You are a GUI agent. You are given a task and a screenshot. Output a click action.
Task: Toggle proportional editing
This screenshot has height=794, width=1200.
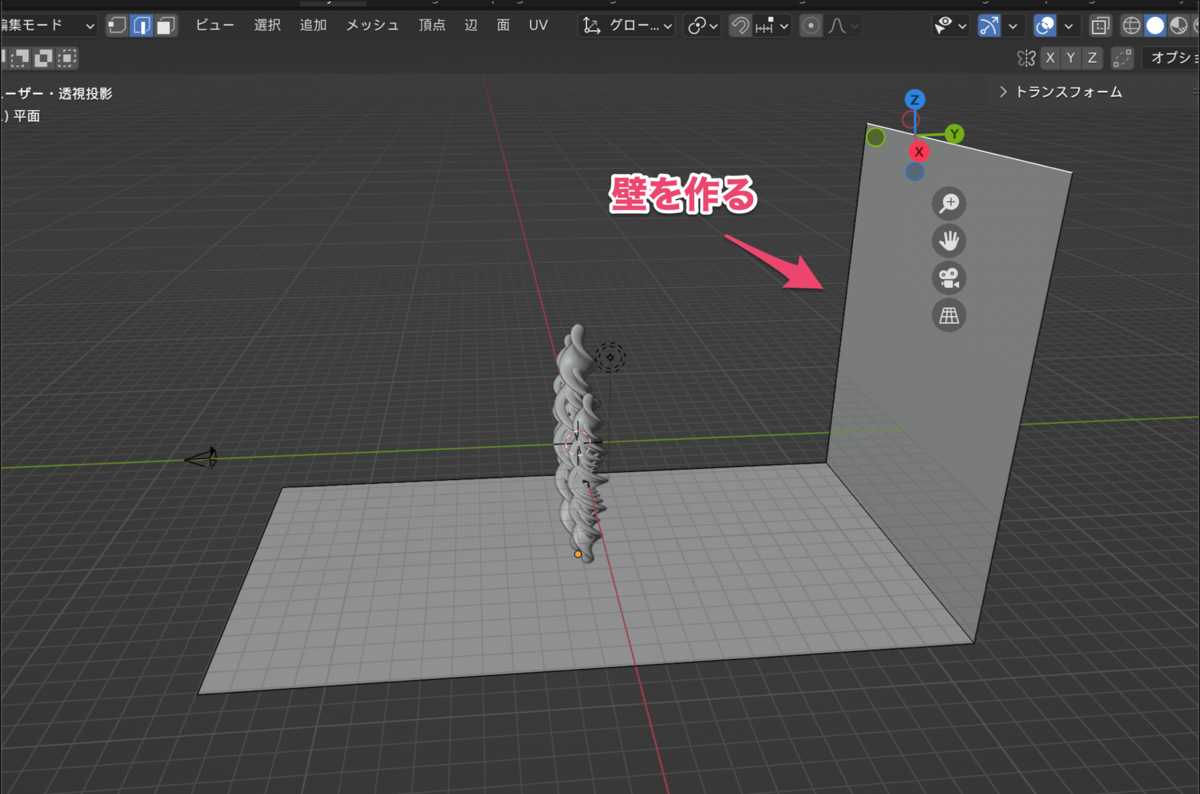811,25
